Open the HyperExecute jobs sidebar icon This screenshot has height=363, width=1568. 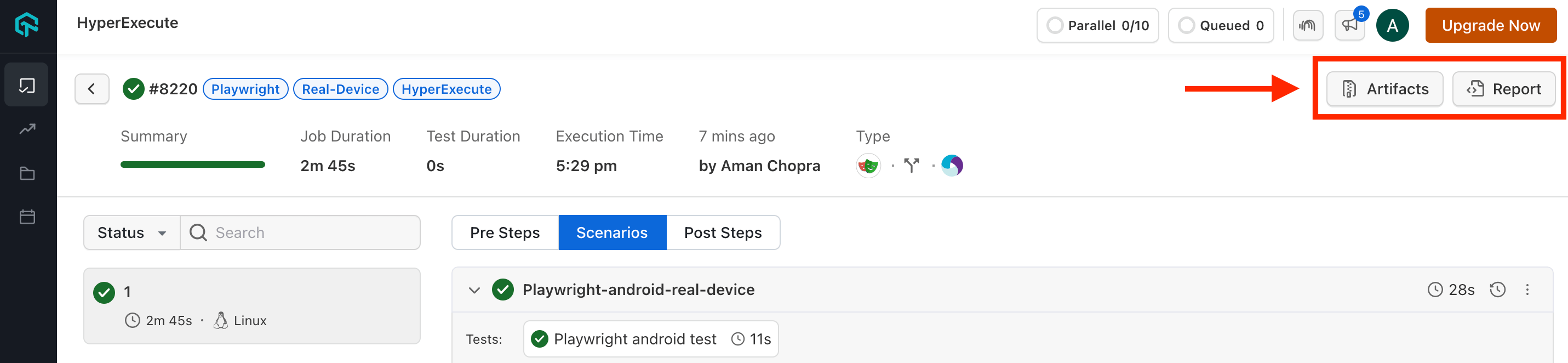(x=27, y=86)
